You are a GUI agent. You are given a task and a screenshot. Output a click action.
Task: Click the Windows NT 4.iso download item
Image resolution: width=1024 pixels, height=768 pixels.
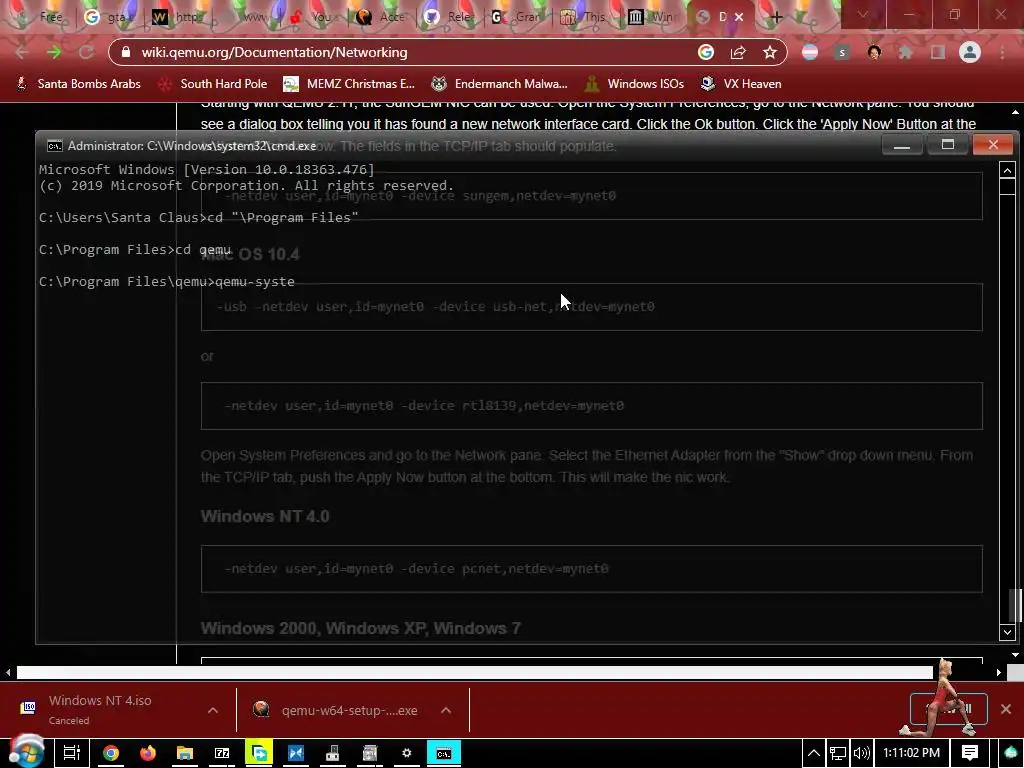click(101, 710)
